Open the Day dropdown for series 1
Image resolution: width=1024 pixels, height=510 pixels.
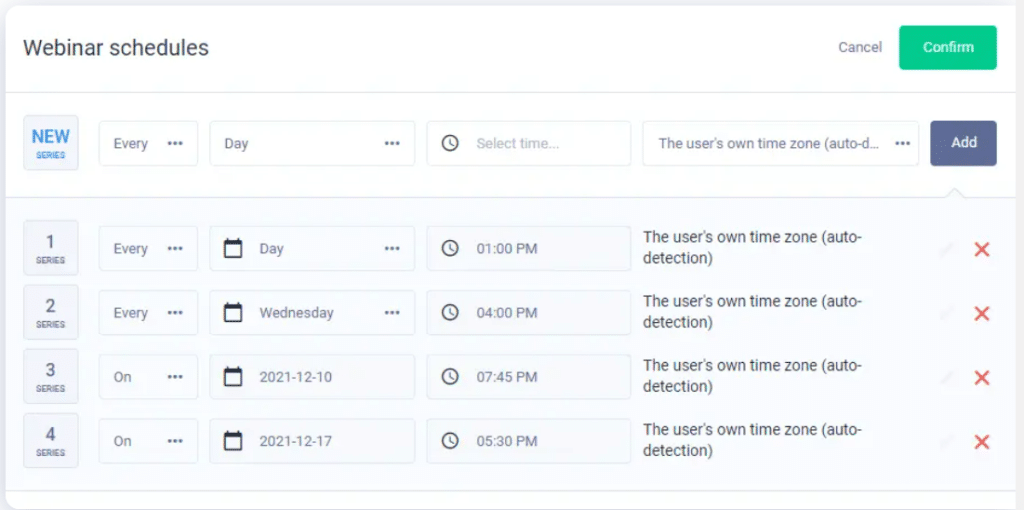pos(312,248)
